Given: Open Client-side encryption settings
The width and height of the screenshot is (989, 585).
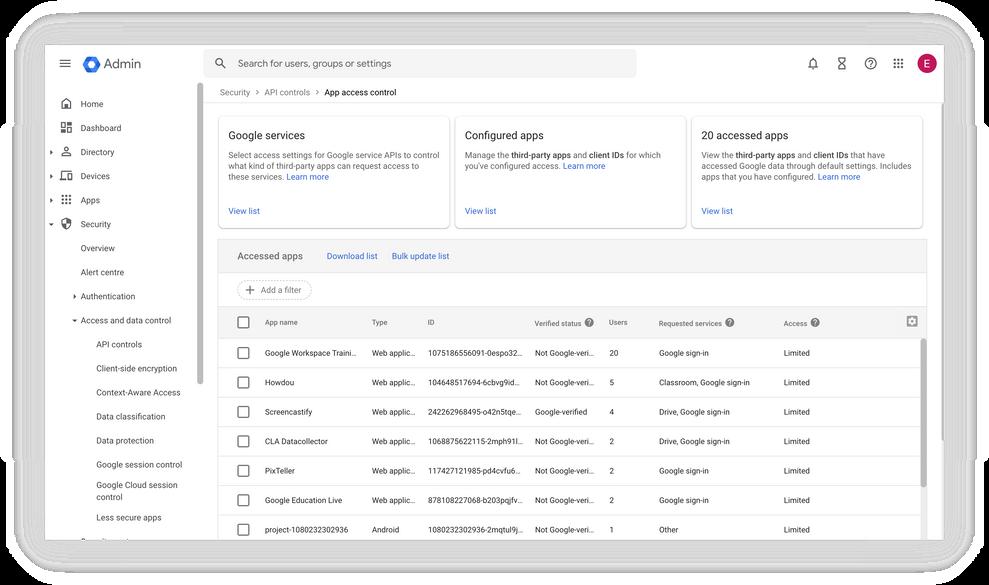Looking at the screenshot, I should click(137, 369).
